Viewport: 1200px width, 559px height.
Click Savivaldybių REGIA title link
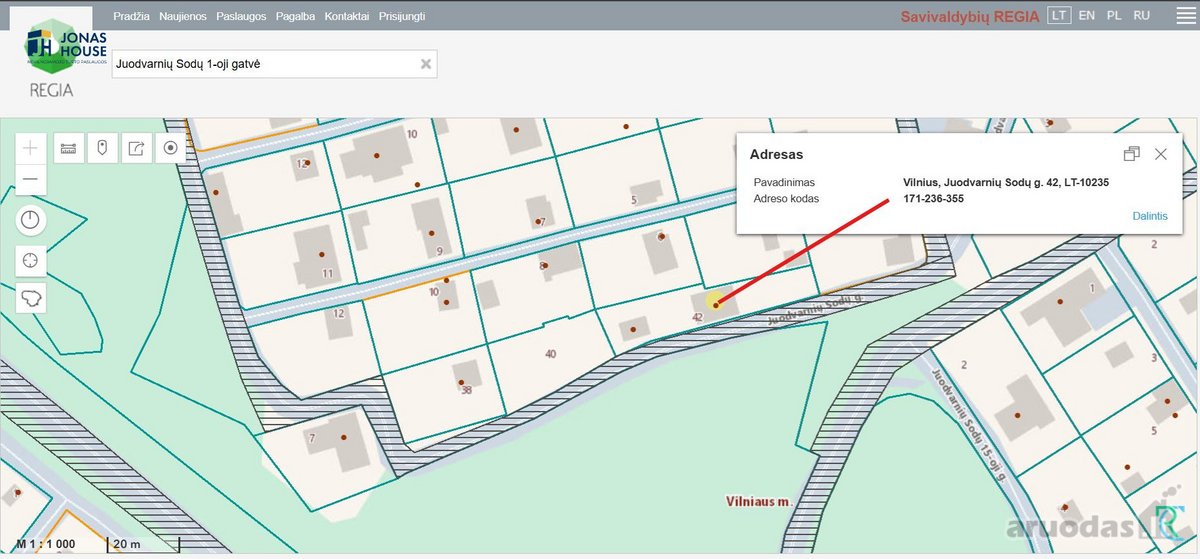point(969,17)
